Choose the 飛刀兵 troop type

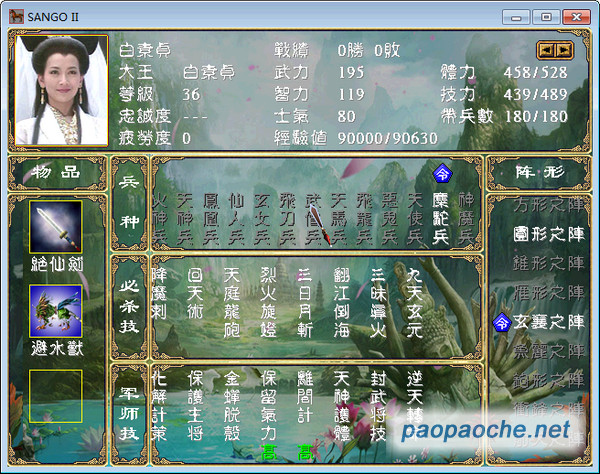[288, 219]
